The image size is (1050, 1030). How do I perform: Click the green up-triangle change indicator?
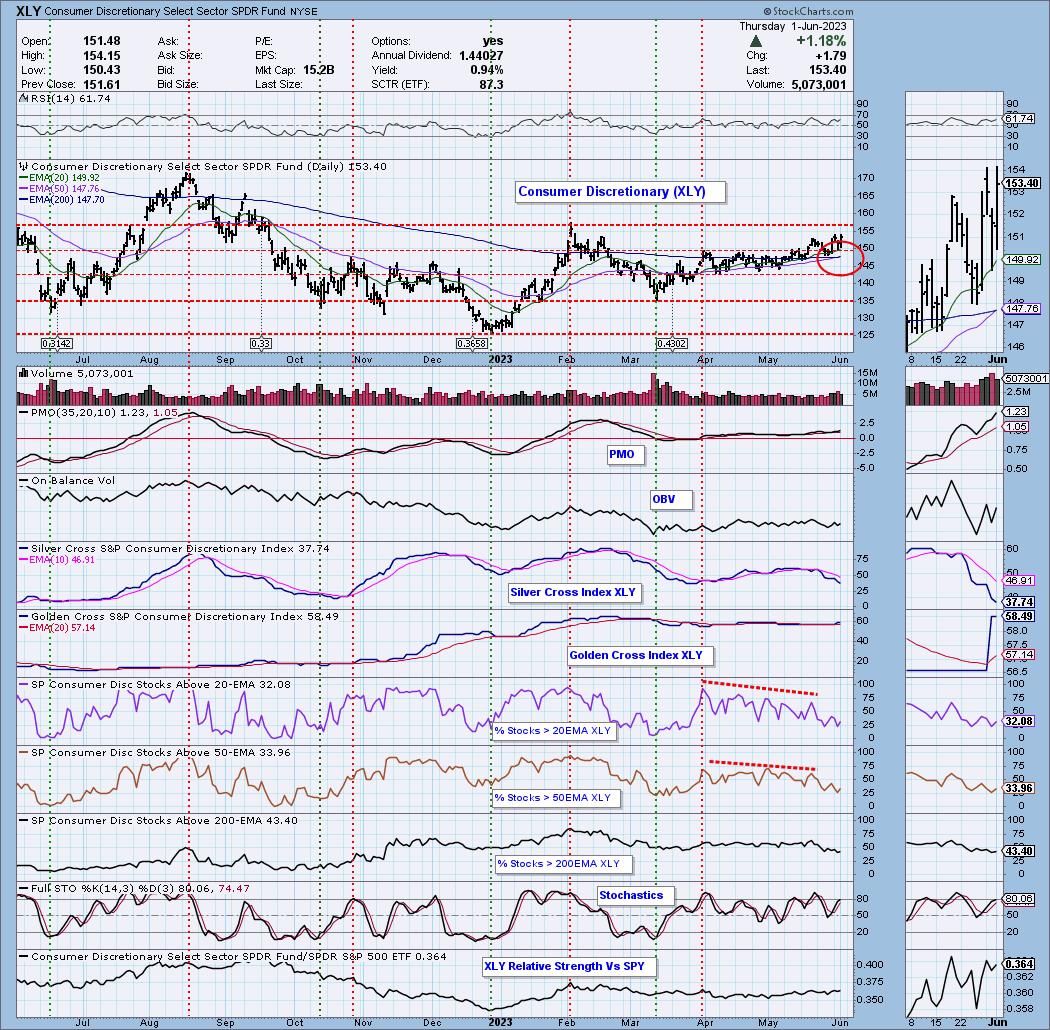coord(755,42)
